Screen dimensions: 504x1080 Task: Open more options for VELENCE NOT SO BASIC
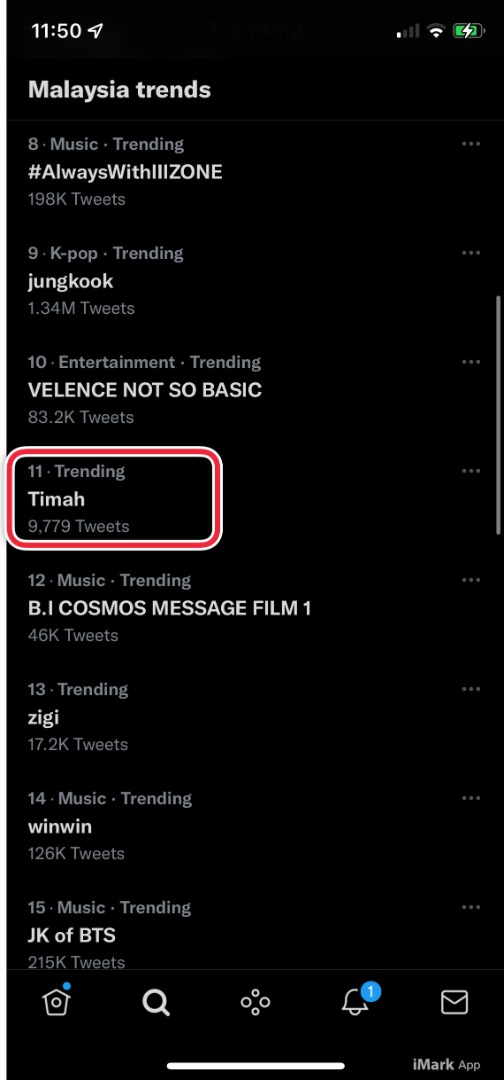[471, 362]
